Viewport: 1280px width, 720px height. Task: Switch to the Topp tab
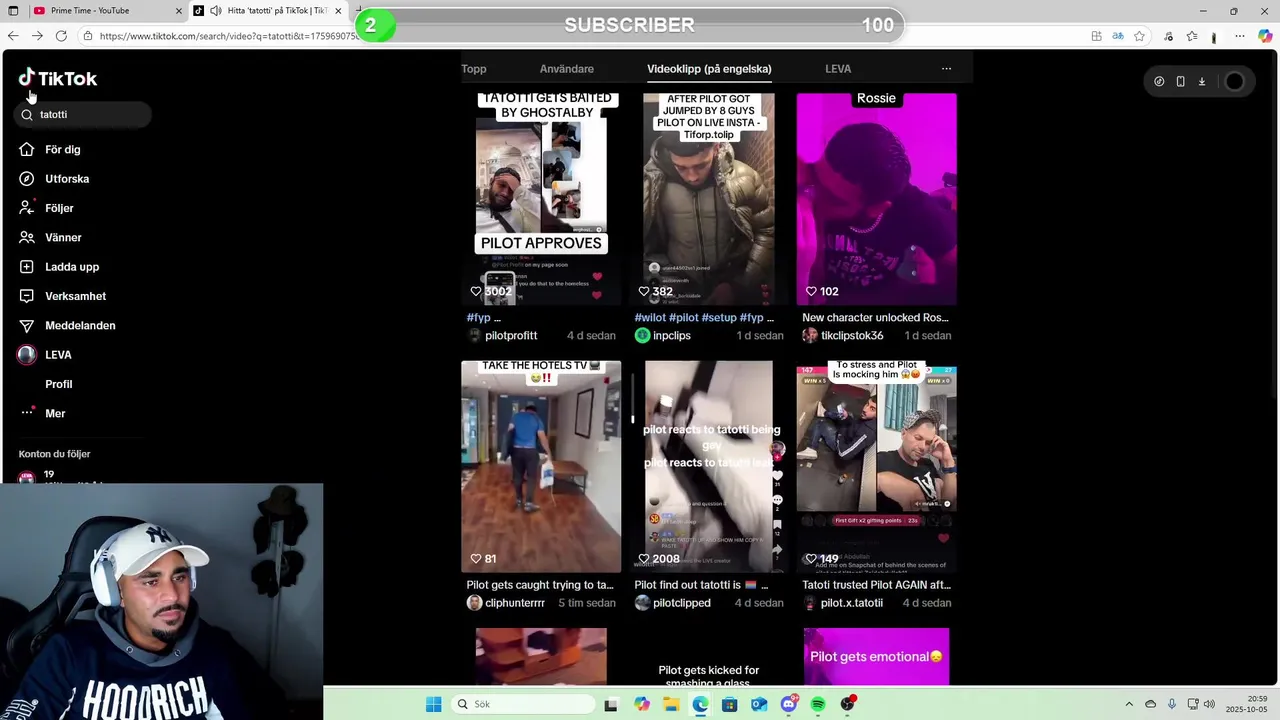474,69
